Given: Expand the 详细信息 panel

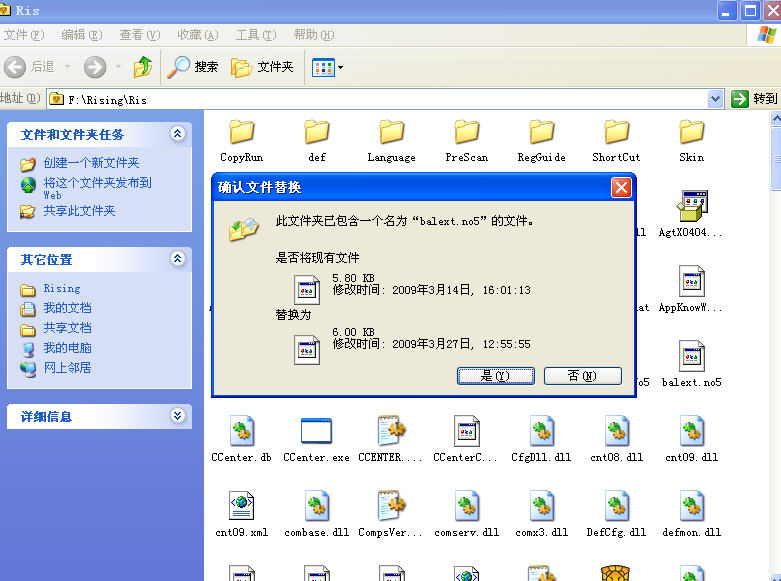Looking at the screenshot, I should [177, 416].
